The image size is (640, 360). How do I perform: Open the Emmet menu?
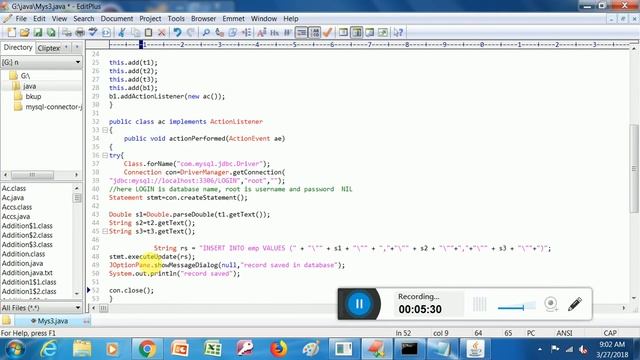tap(233, 19)
